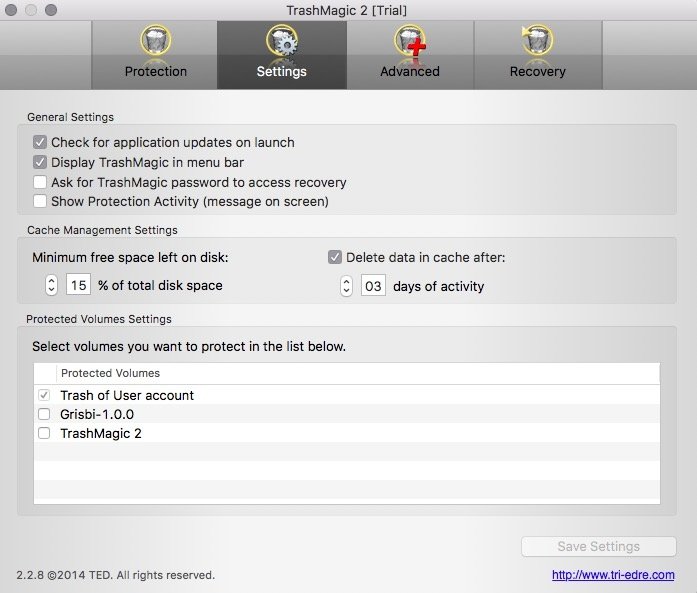The image size is (697, 593).
Task: Go to the Recovery tab label
Action: coord(537,71)
